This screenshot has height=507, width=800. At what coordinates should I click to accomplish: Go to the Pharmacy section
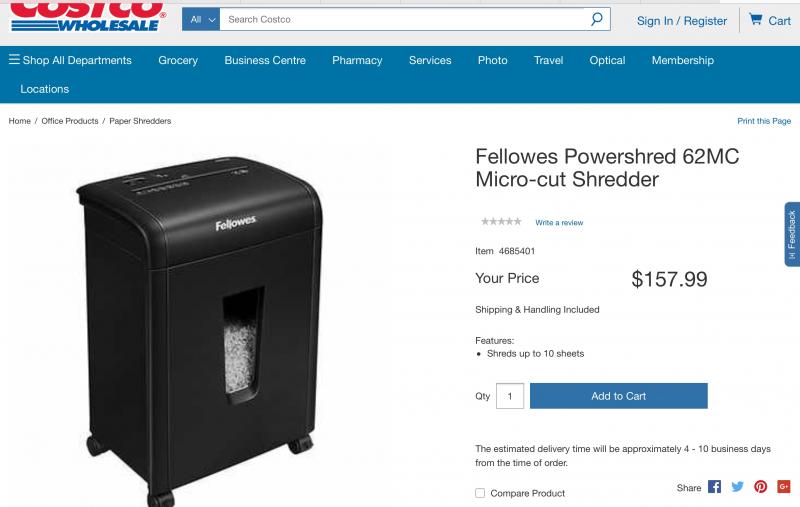(357, 60)
